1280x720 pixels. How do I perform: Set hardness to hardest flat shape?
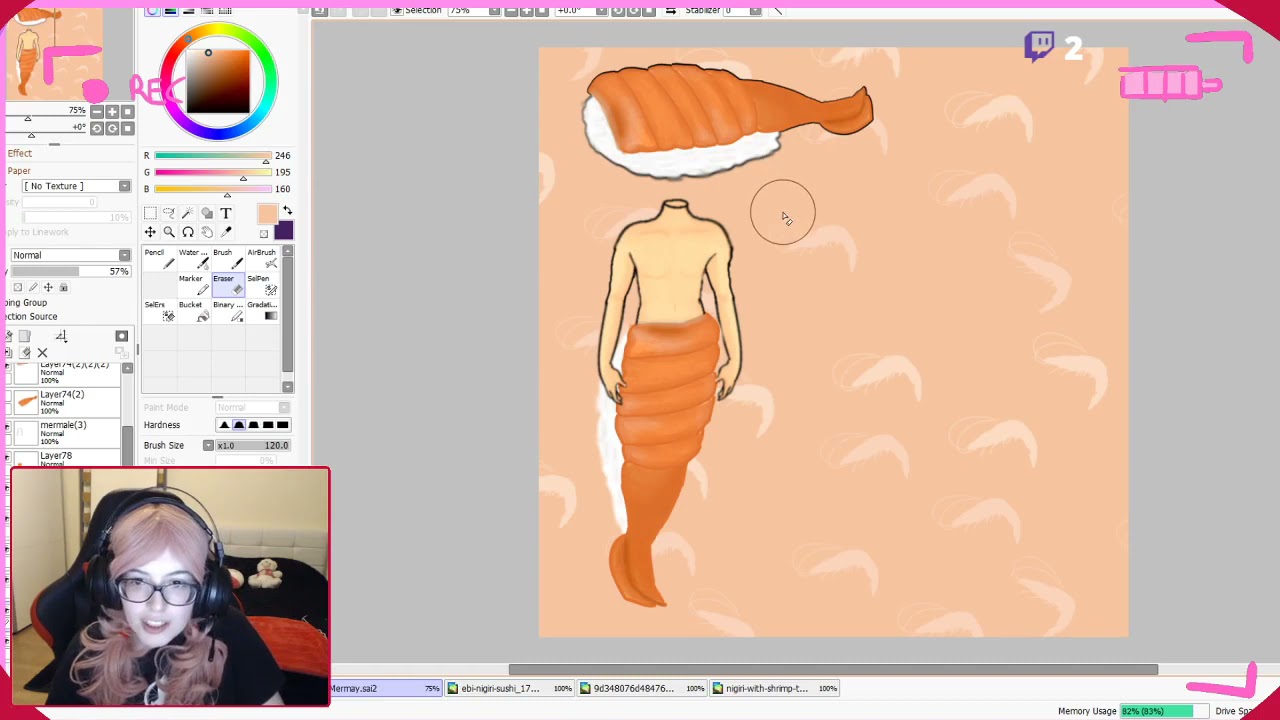[282, 425]
